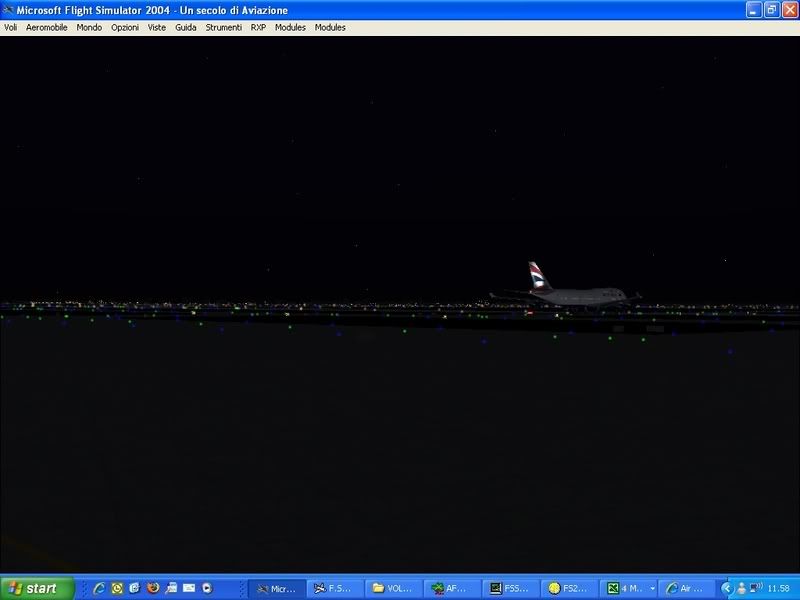The height and width of the screenshot is (600, 800).
Task: Click the network volume tray icon
Action: 756,588
